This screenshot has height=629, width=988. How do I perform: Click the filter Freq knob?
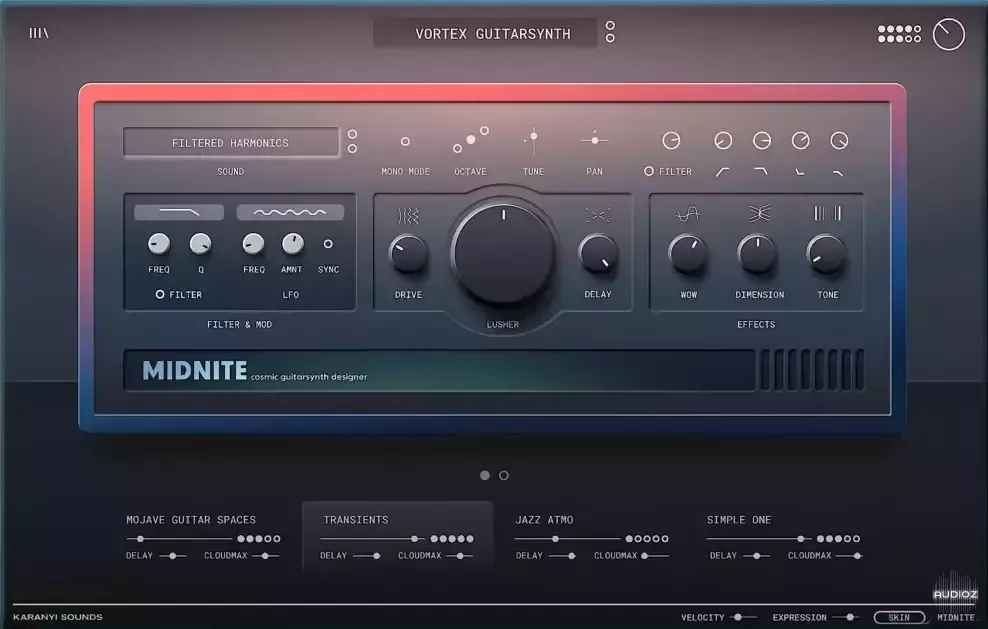click(x=159, y=244)
